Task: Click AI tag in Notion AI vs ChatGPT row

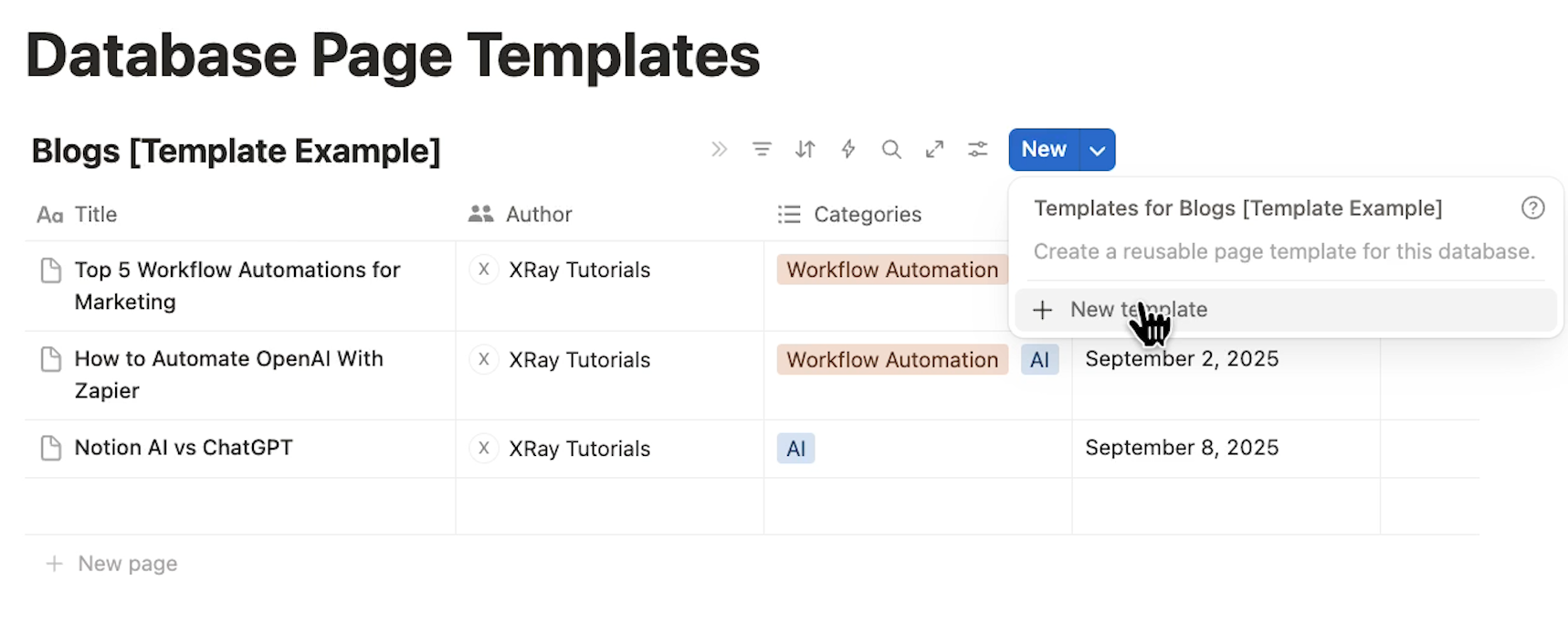Action: (x=795, y=449)
